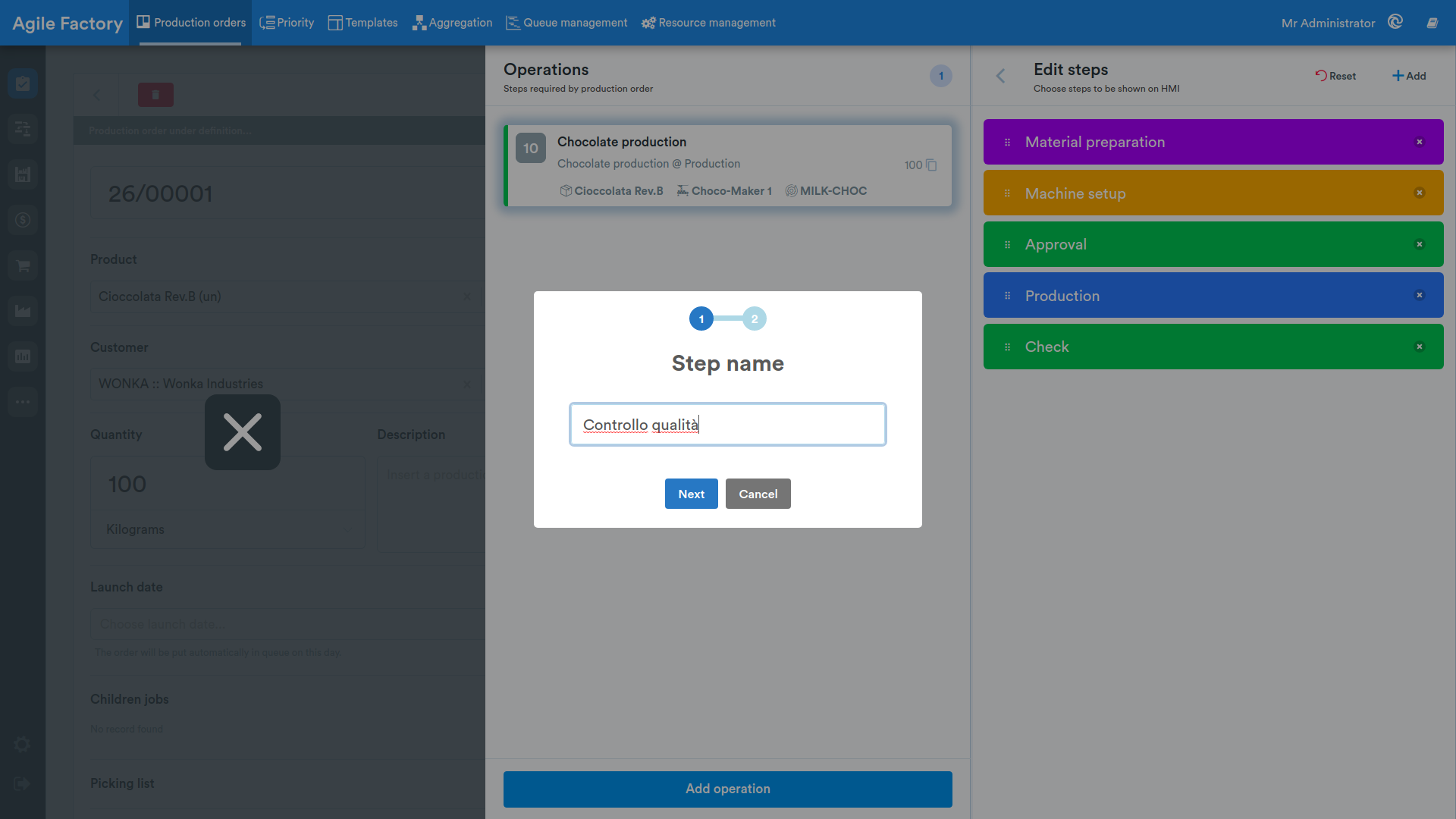Remove the Check step
This screenshot has width=1456, height=819.
1420,347
